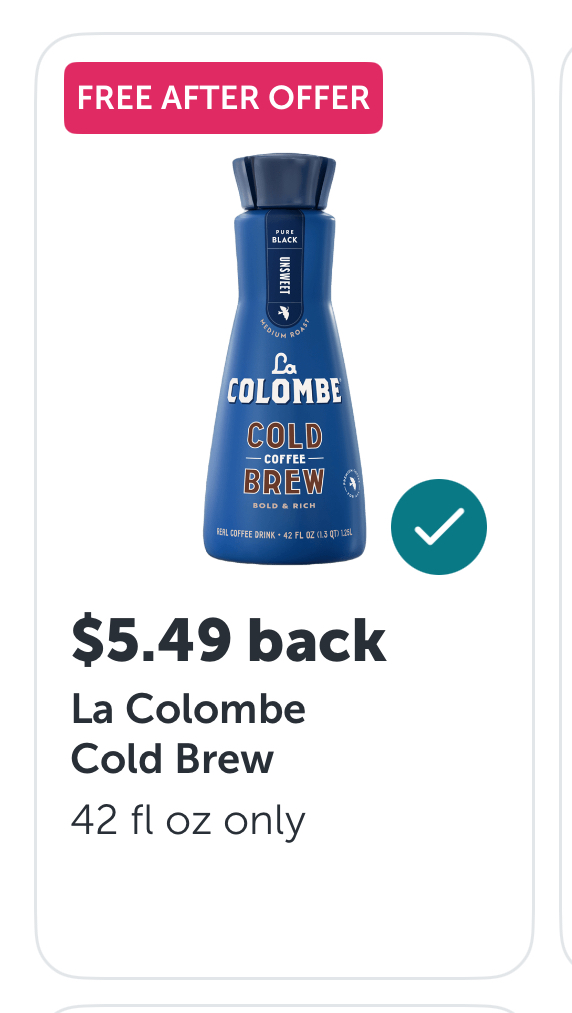Click the La Colombe logo on the bottle
The width and height of the screenshot is (572, 1013).
pyautogui.click(x=284, y=379)
